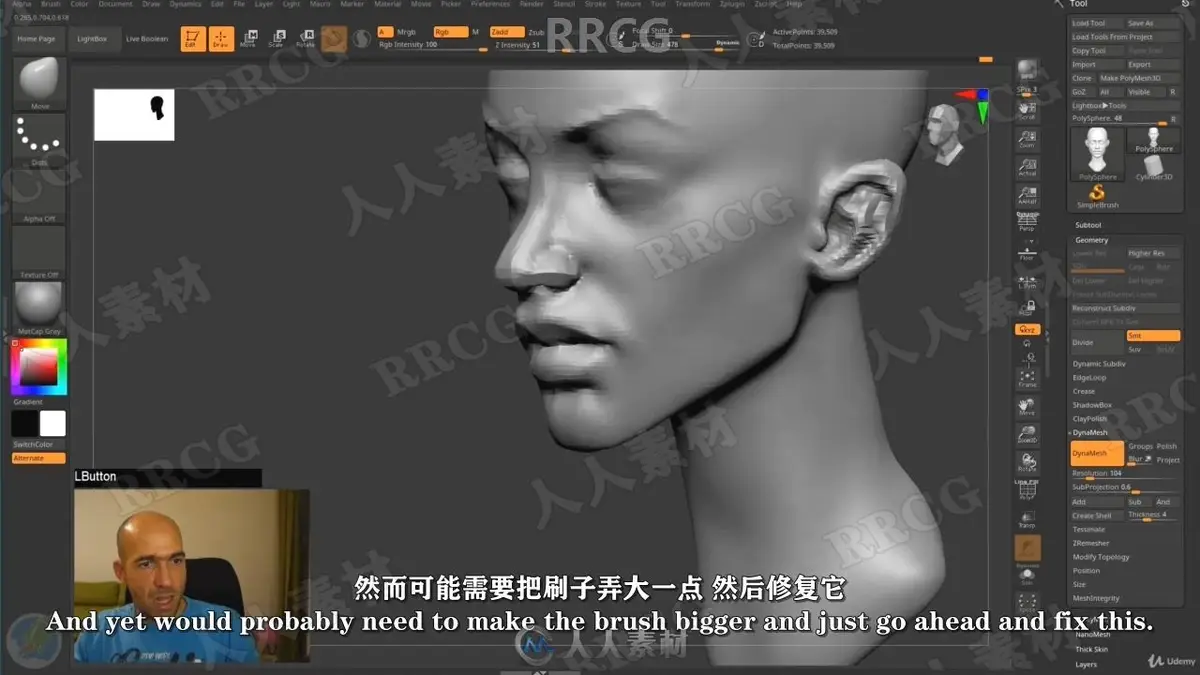Click the Live Boolean button
The height and width of the screenshot is (675, 1200).
pyautogui.click(x=147, y=39)
